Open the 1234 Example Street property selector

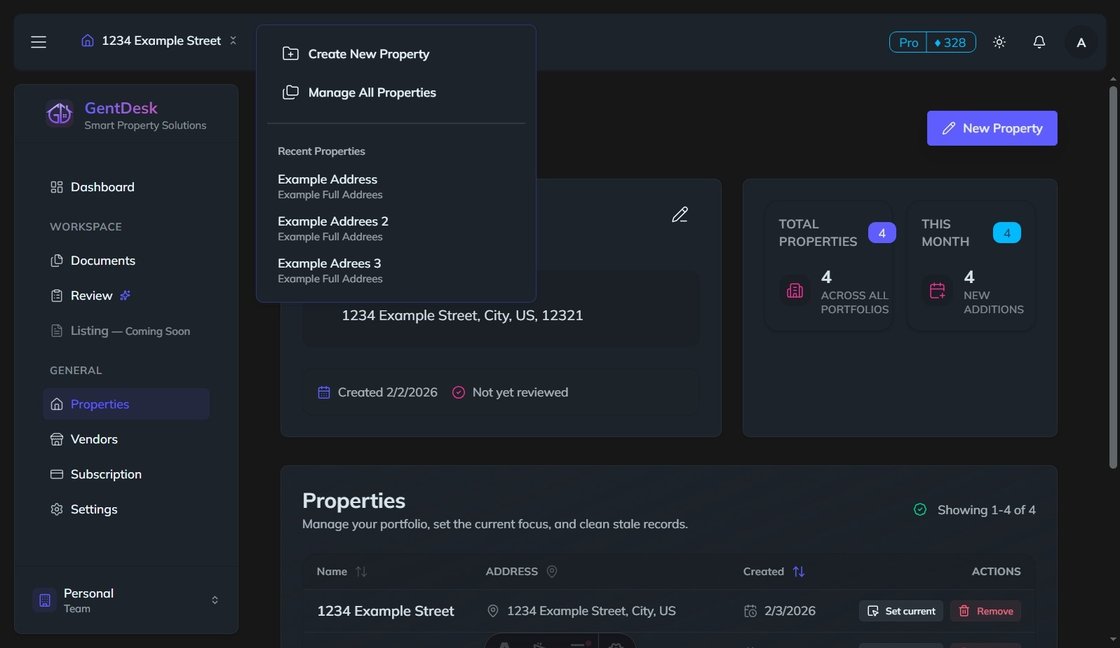(x=160, y=40)
